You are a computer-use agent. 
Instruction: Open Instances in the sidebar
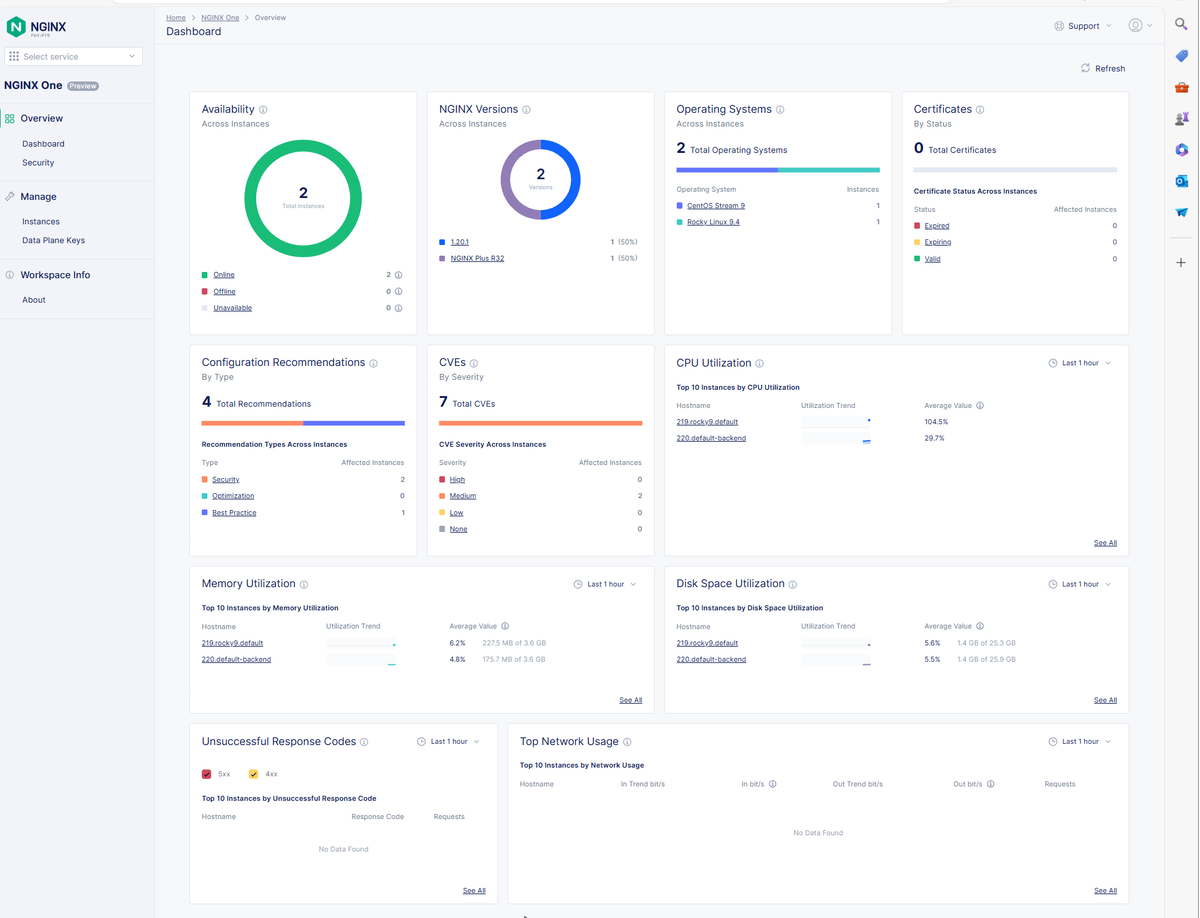pos(41,222)
